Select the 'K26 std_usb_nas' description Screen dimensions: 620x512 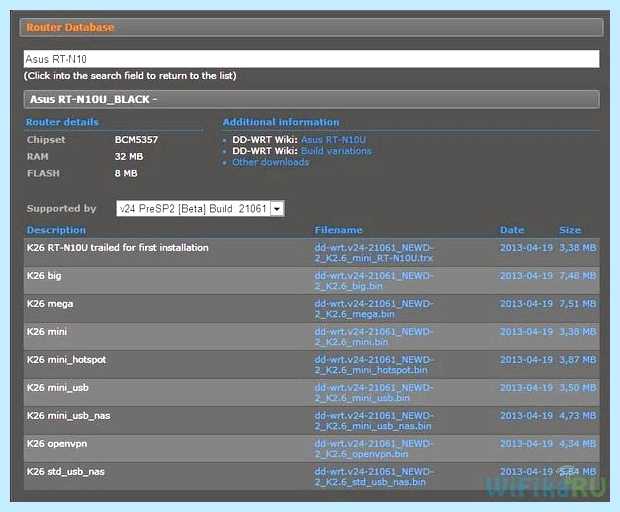pos(65,472)
